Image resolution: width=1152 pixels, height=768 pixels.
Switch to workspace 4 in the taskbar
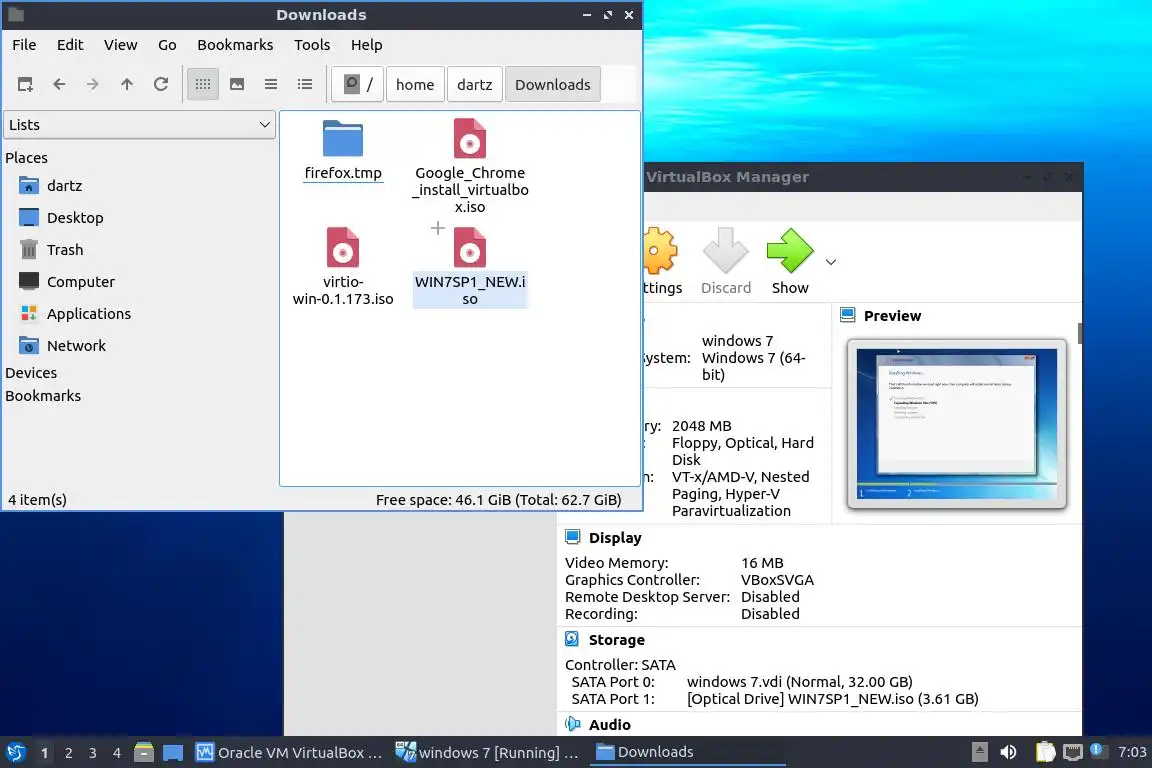117,753
